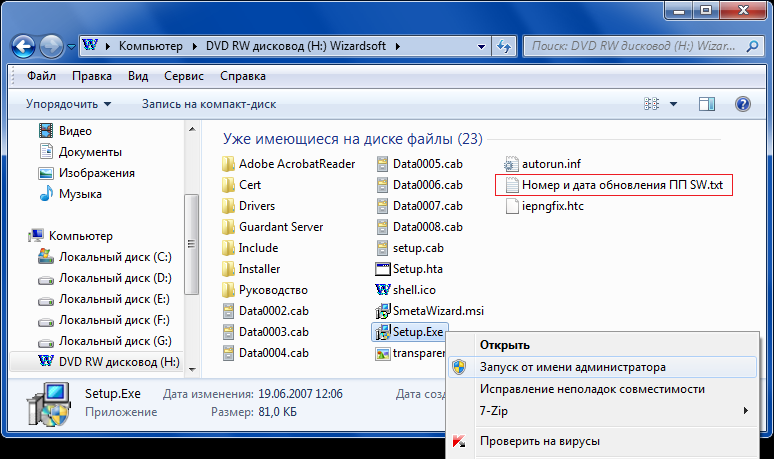The height and width of the screenshot is (459, 774).
Task: Click the search field for DVD RW drive
Action: (633, 46)
